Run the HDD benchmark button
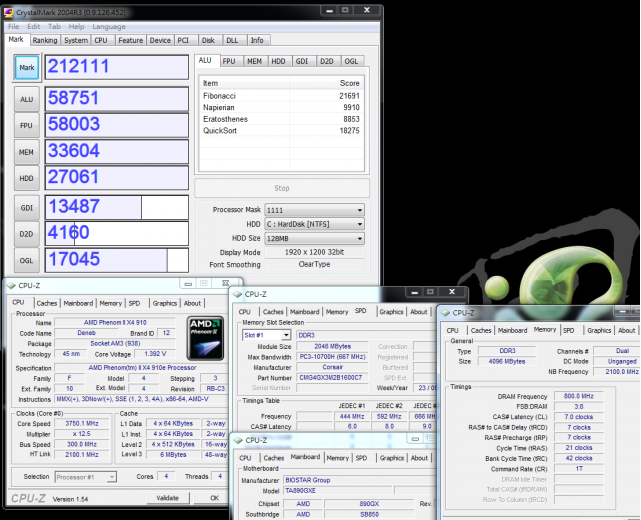Screen dimensions: 641x520 [27, 178]
